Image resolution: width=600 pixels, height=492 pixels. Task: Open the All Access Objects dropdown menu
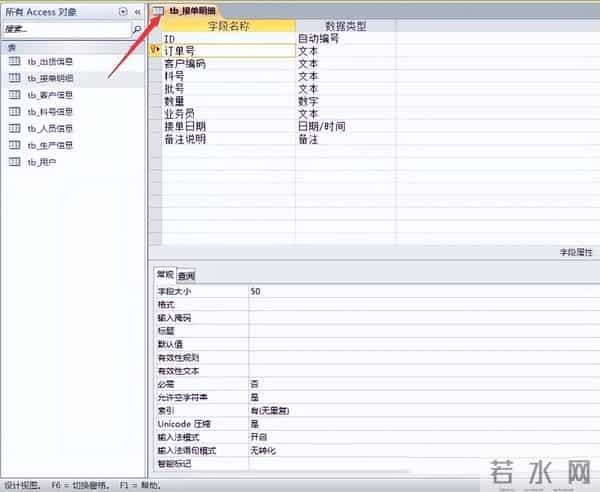click(123, 12)
